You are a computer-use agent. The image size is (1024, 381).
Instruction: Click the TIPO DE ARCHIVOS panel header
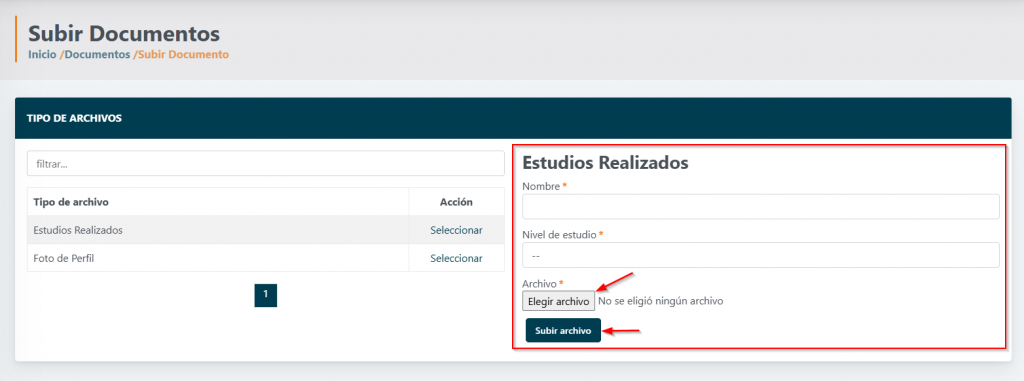click(513, 118)
